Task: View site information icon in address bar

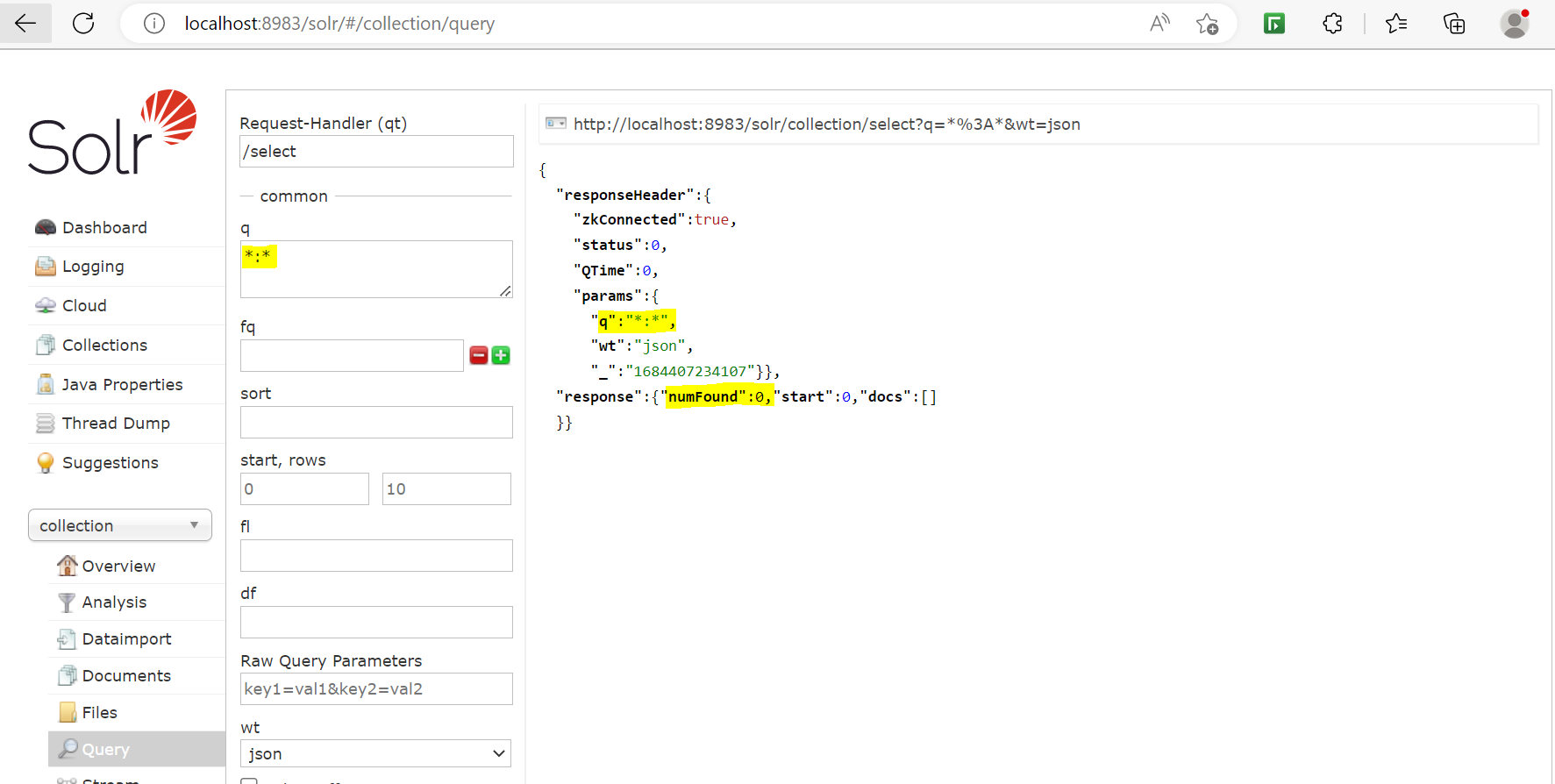Action: tap(154, 24)
